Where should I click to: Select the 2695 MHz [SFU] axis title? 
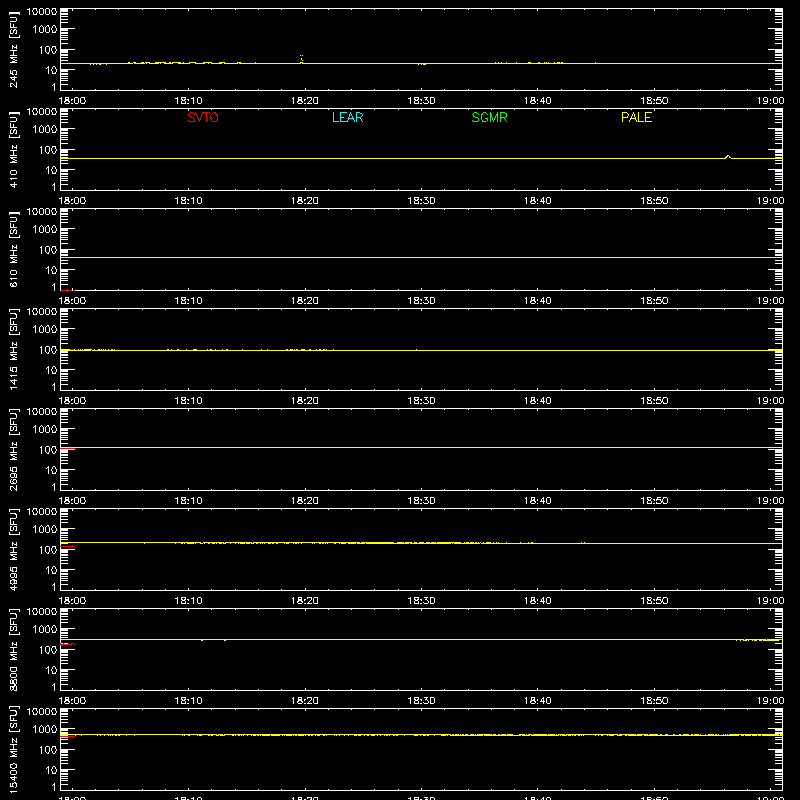(13, 449)
